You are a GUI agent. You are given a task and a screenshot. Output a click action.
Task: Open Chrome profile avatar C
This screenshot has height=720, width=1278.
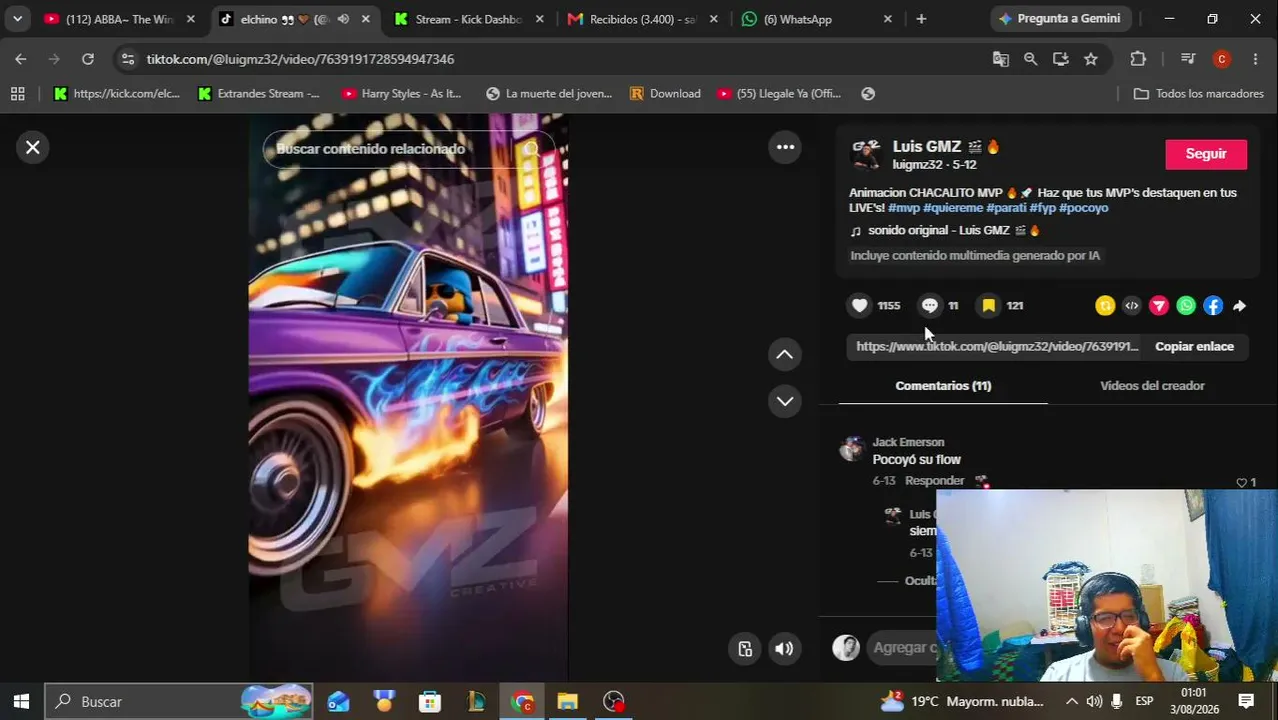click(x=1221, y=60)
